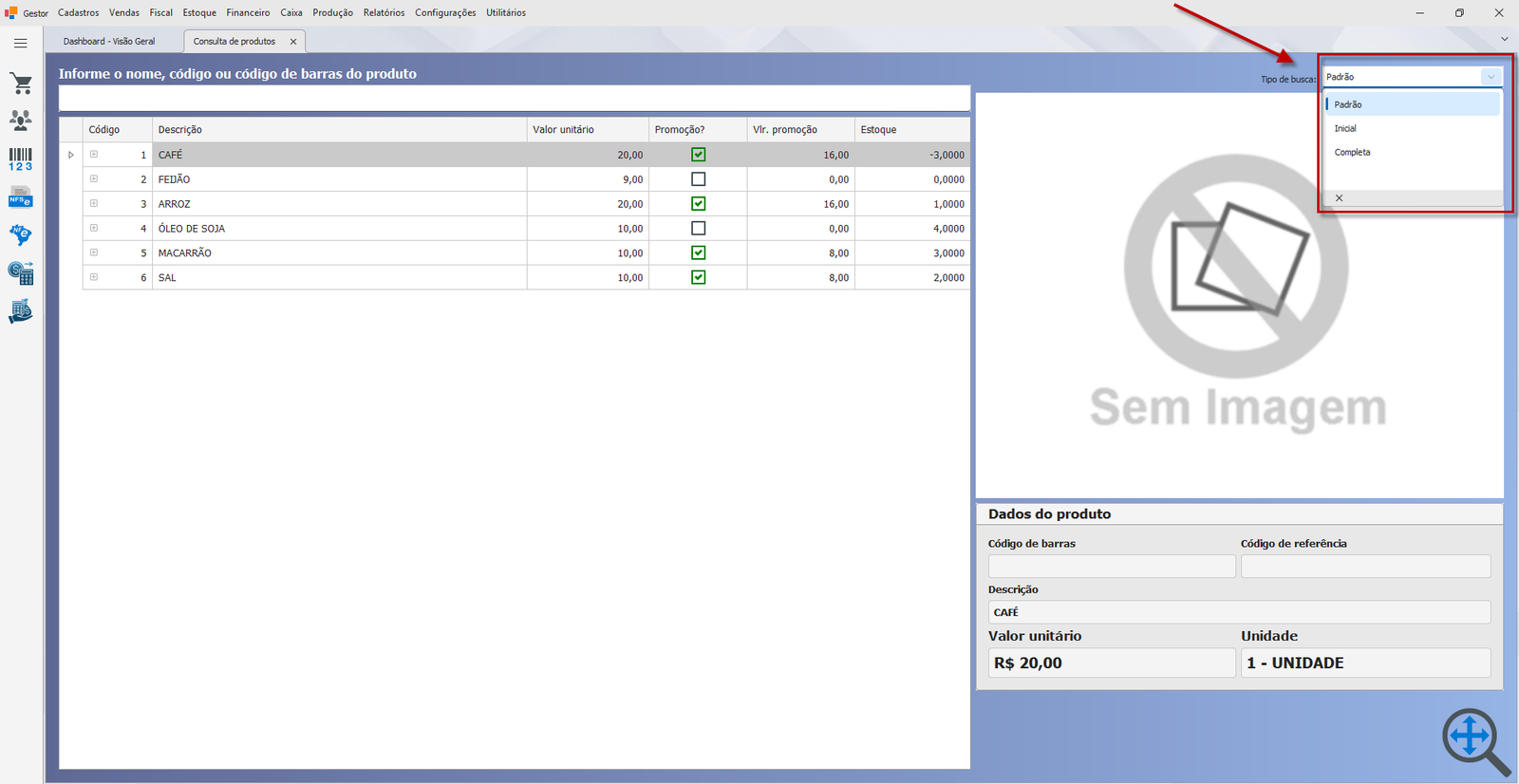Open the barcode products icon
The height and width of the screenshot is (784, 1519).
[x=20, y=159]
